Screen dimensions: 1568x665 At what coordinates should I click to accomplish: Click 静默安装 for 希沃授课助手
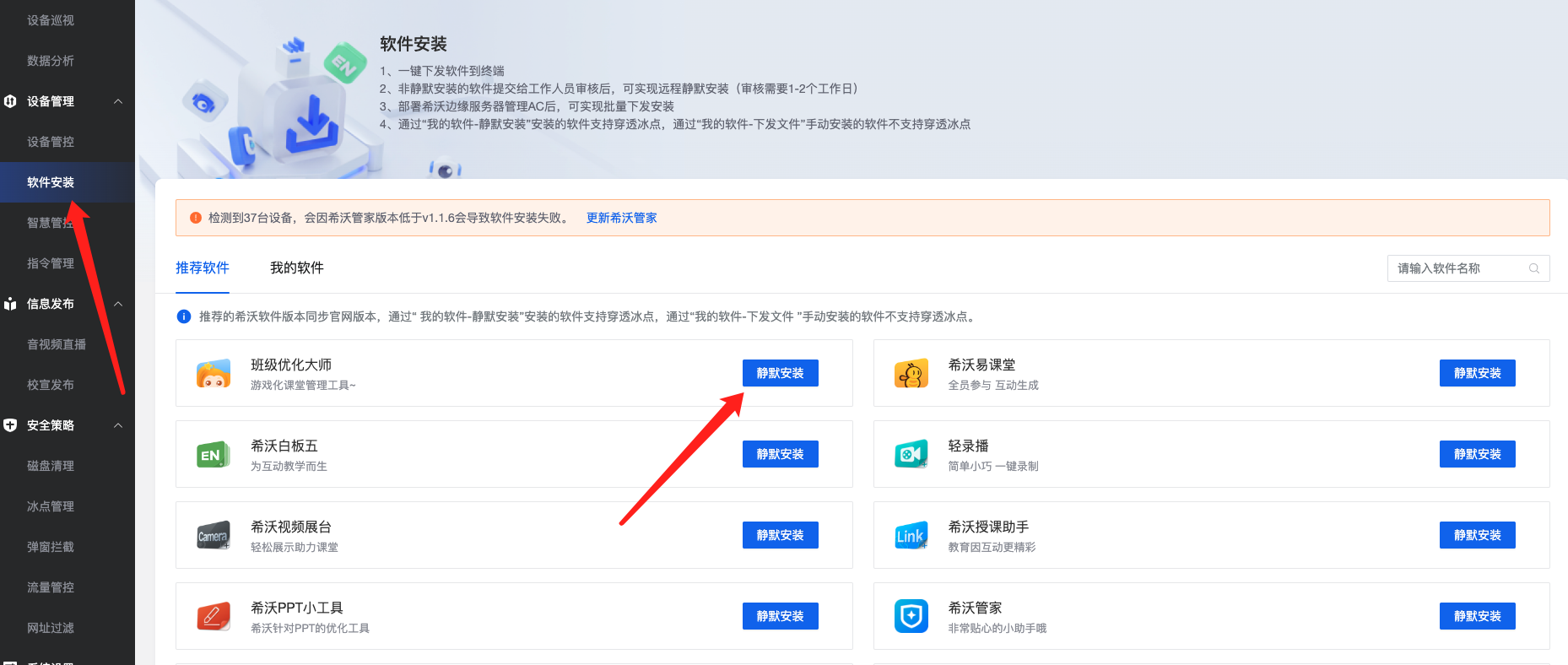[x=1478, y=535]
